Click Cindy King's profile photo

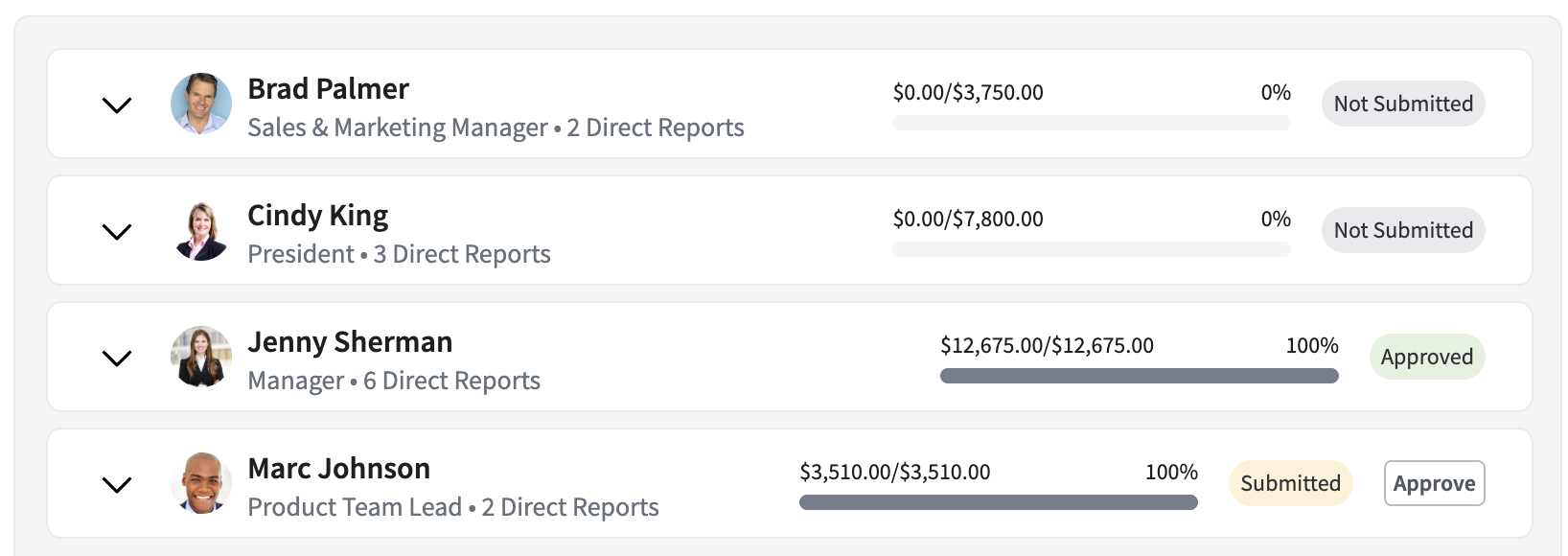[x=201, y=230]
